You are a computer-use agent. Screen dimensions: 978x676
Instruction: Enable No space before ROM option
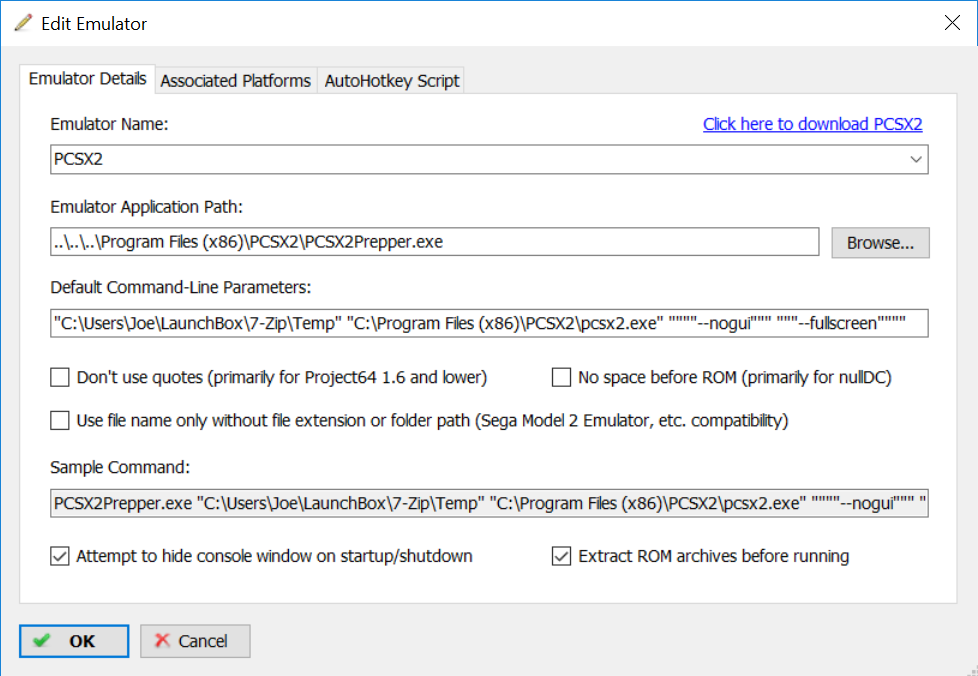tap(562, 378)
